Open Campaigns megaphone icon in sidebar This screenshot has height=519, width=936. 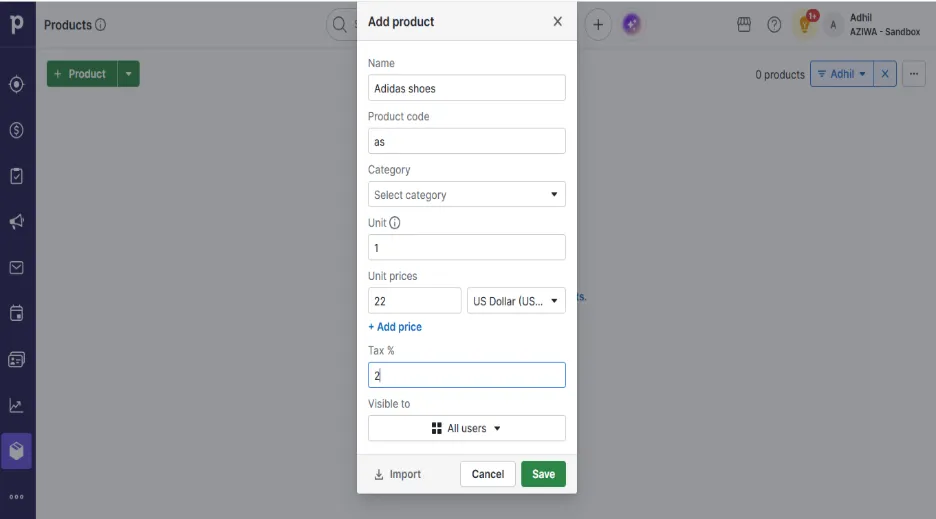[17, 222]
